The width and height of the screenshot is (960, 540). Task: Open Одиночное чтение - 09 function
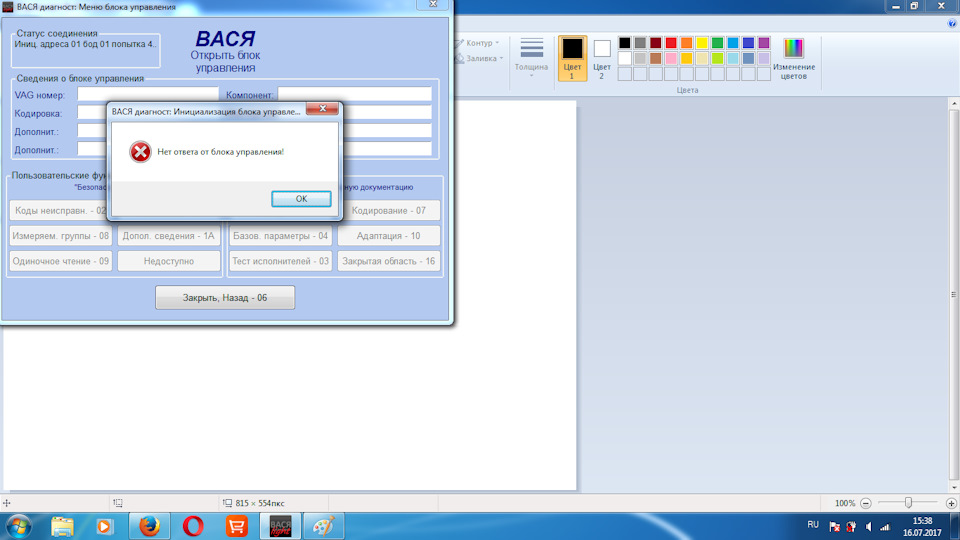click(x=61, y=261)
